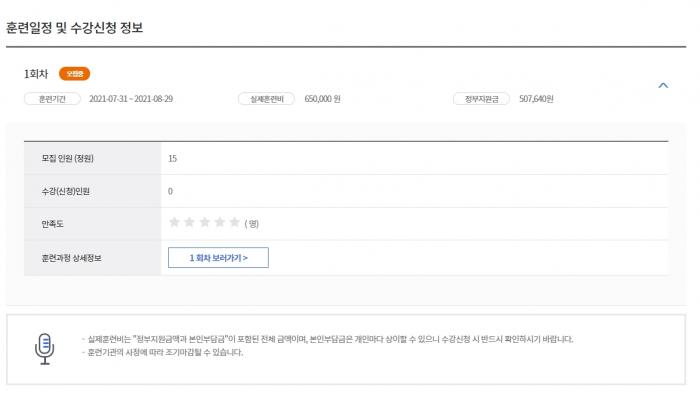Viewport: 700px width, 393px height.
Task: Click the fifth satisfaction star
Action: (x=234, y=222)
